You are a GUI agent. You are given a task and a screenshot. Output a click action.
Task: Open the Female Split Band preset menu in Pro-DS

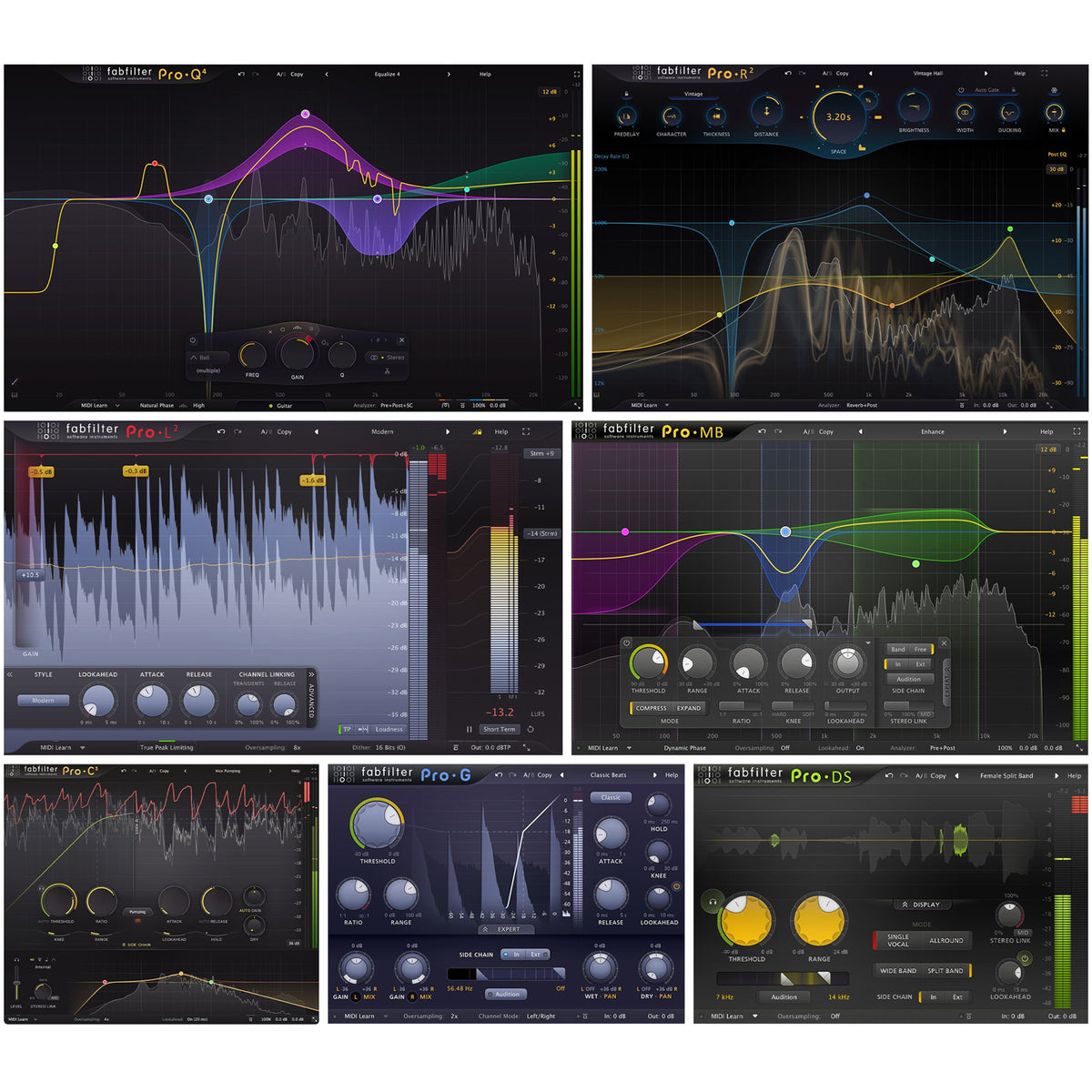[1006, 775]
